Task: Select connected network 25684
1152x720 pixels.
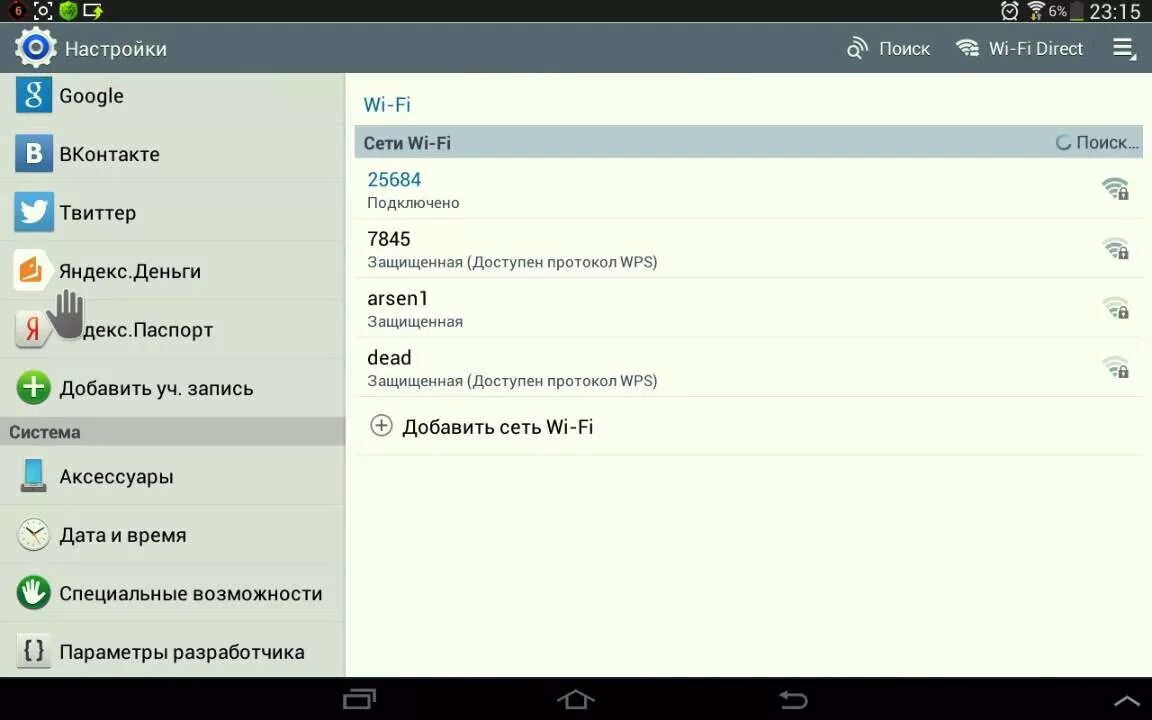Action: (749, 189)
